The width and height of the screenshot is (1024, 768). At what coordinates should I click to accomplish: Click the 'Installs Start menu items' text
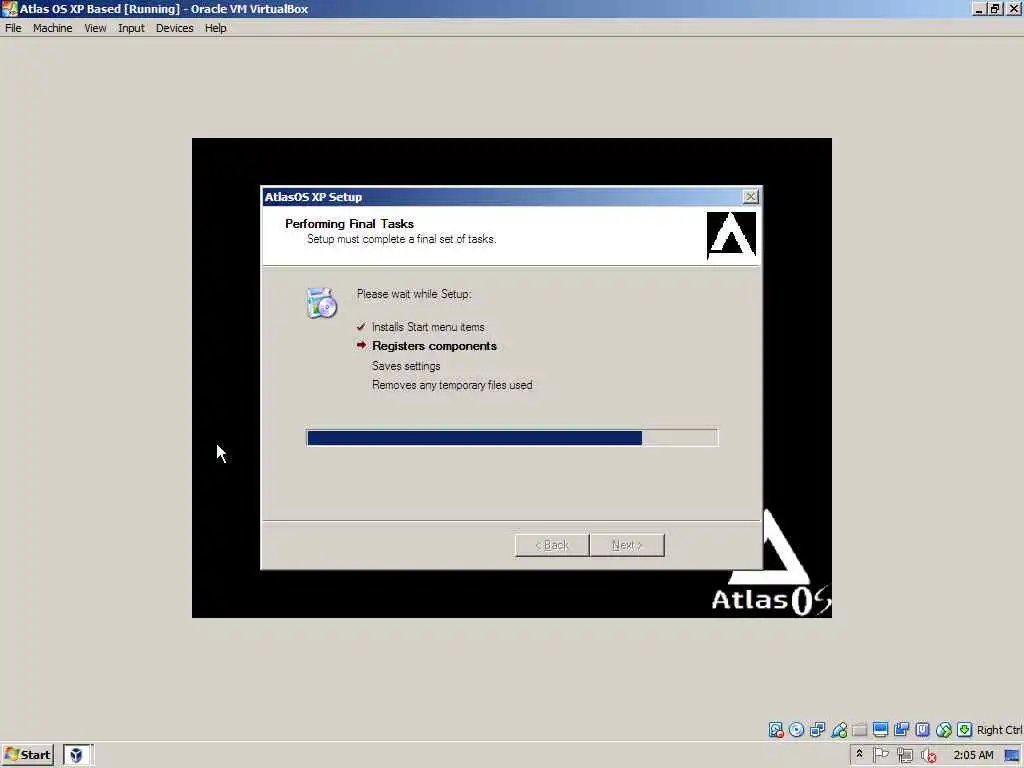tap(428, 327)
